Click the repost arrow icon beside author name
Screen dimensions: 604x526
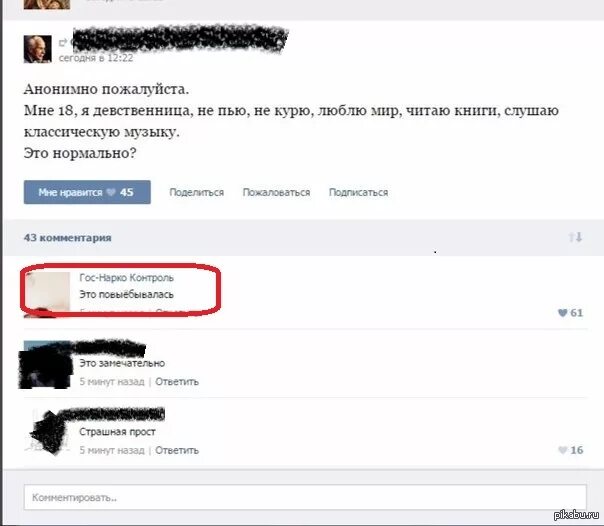[x=63, y=42]
